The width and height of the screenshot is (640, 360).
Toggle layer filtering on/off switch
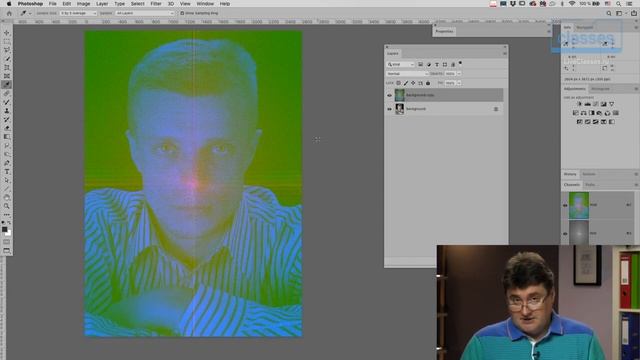coord(460,63)
